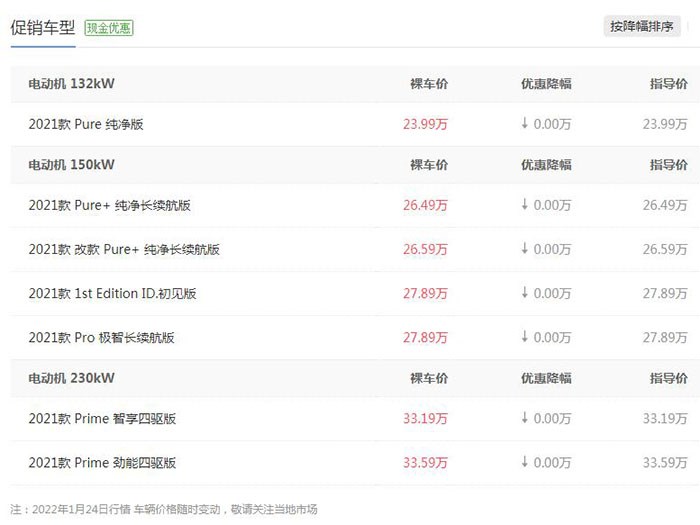
Task: Click 裸车价 header in 132kW section
Action: point(429,83)
